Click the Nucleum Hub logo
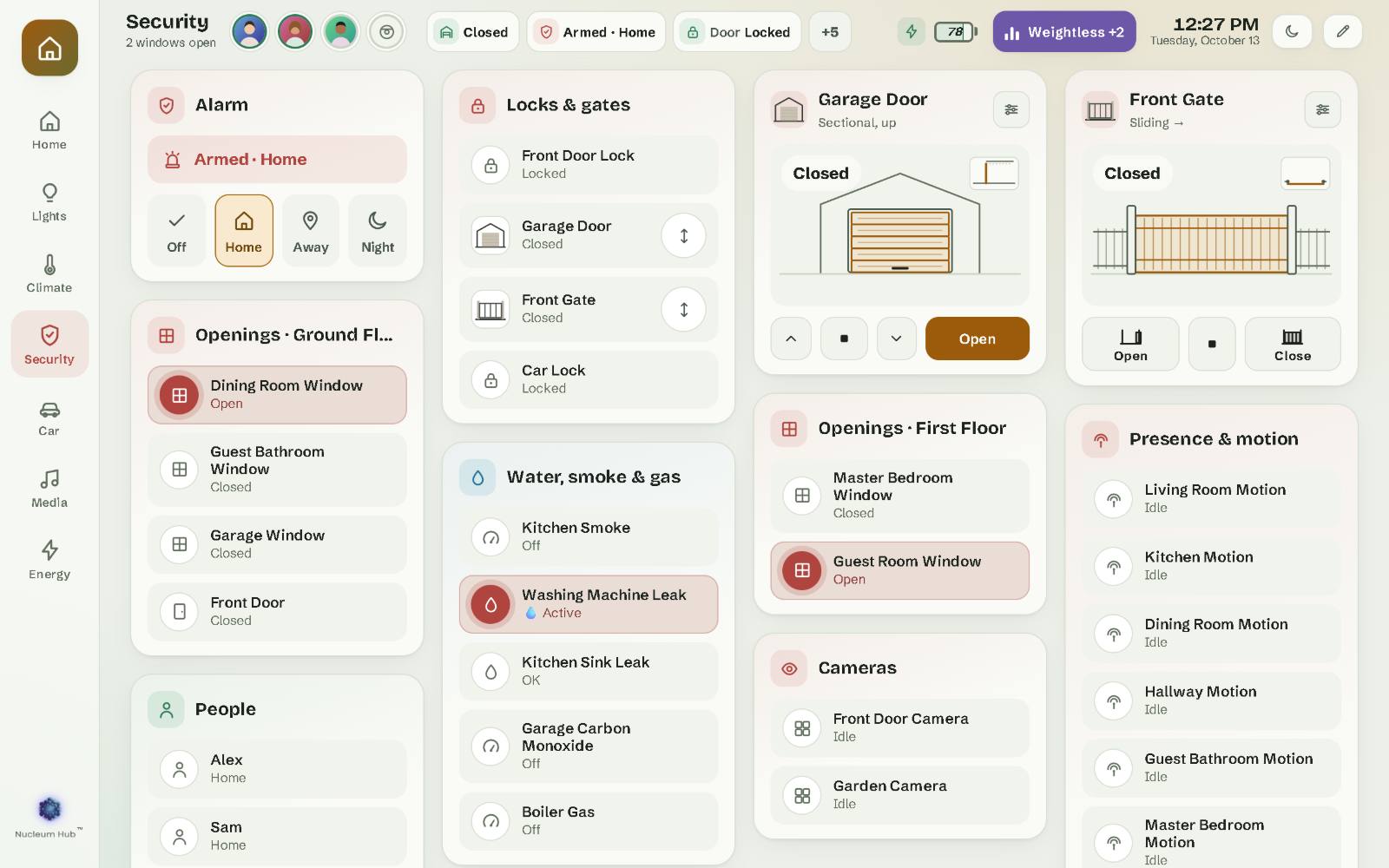 (49, 816)
